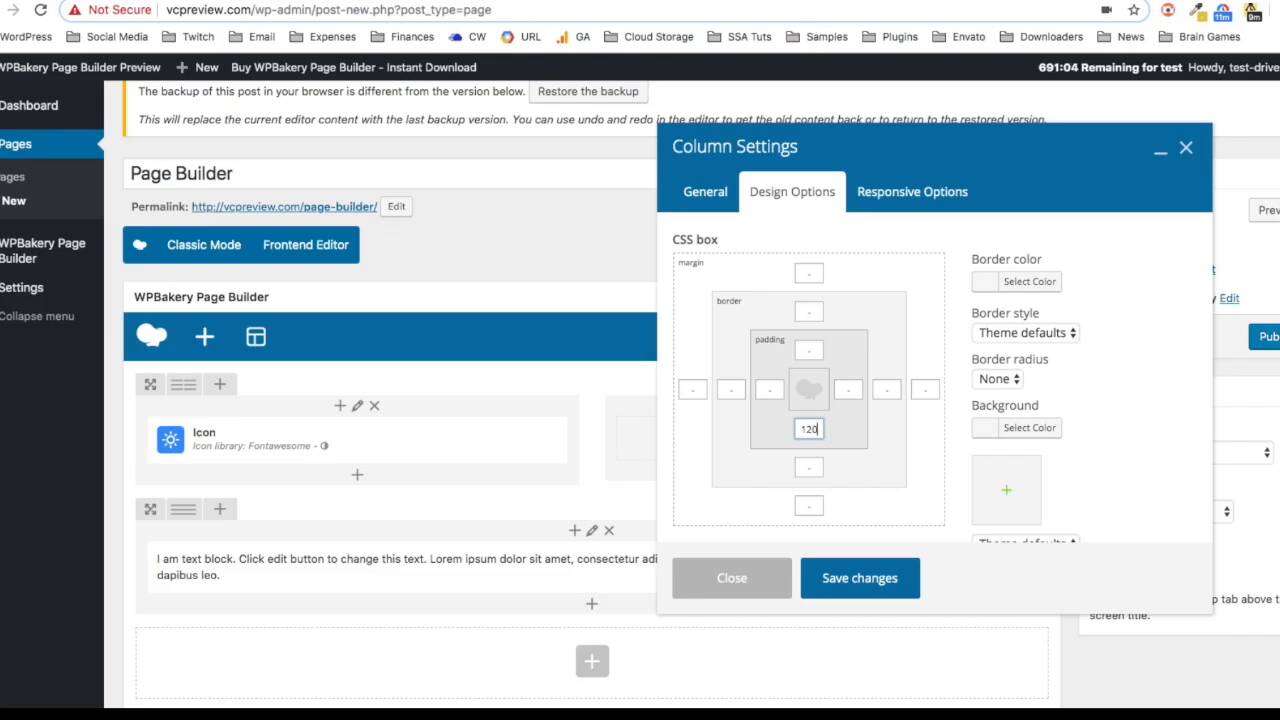1280x720 pixels.
Task: Collapse the WordPress admin menu
Action: point(37,316)
